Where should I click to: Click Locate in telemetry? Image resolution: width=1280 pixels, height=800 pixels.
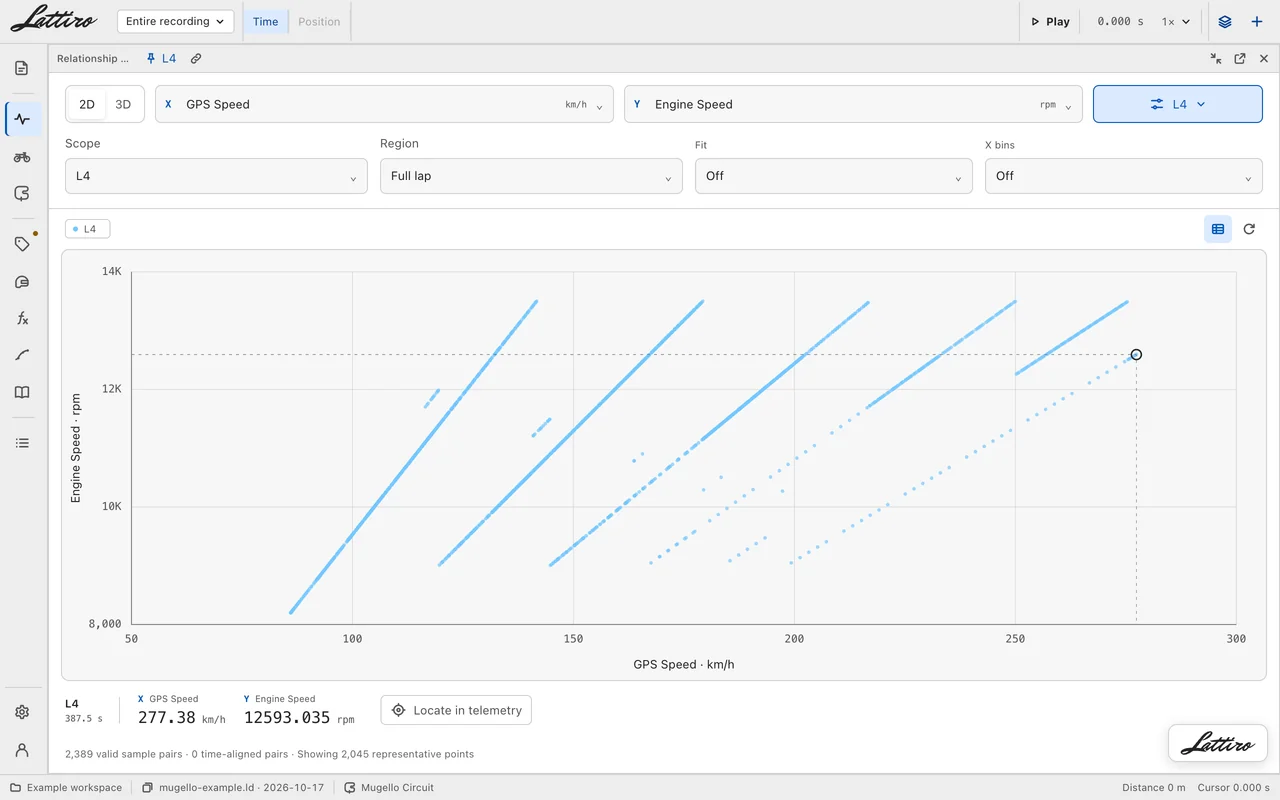click(456, 710)
